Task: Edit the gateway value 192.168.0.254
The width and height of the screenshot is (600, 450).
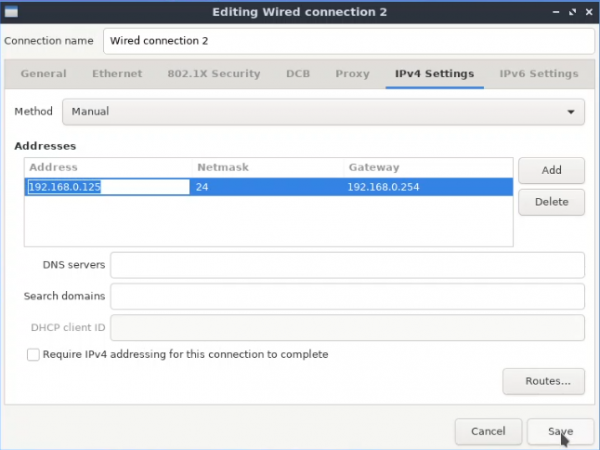Action: [383, 187]
